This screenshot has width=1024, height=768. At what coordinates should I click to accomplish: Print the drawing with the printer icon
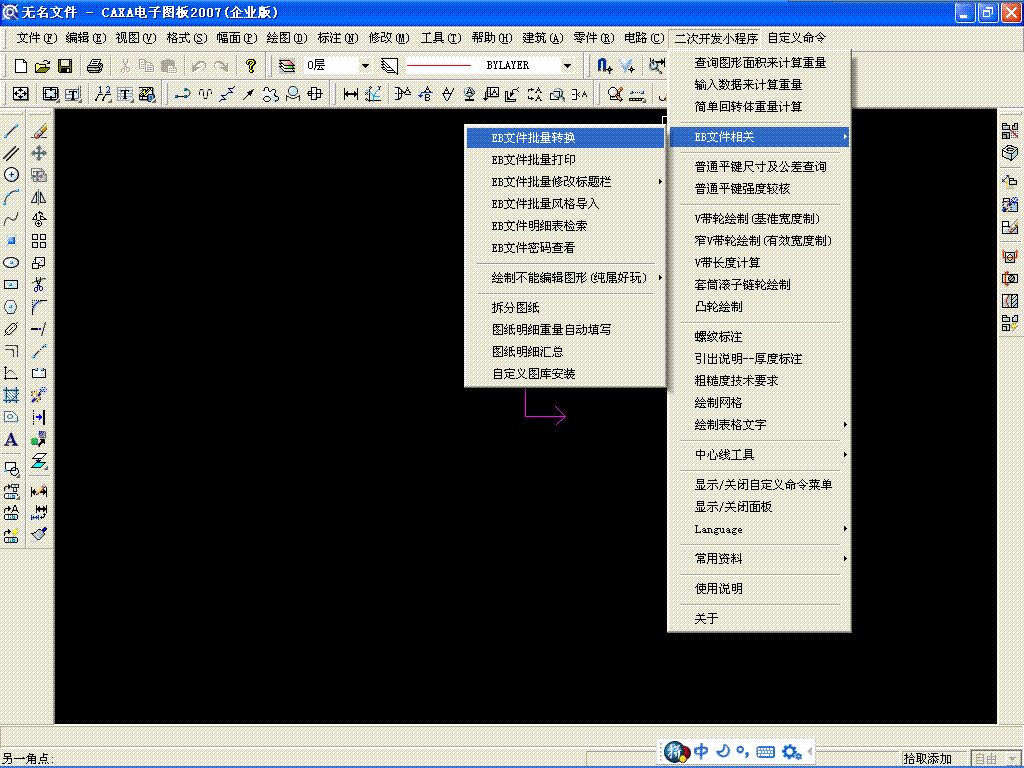coord(95,65)
